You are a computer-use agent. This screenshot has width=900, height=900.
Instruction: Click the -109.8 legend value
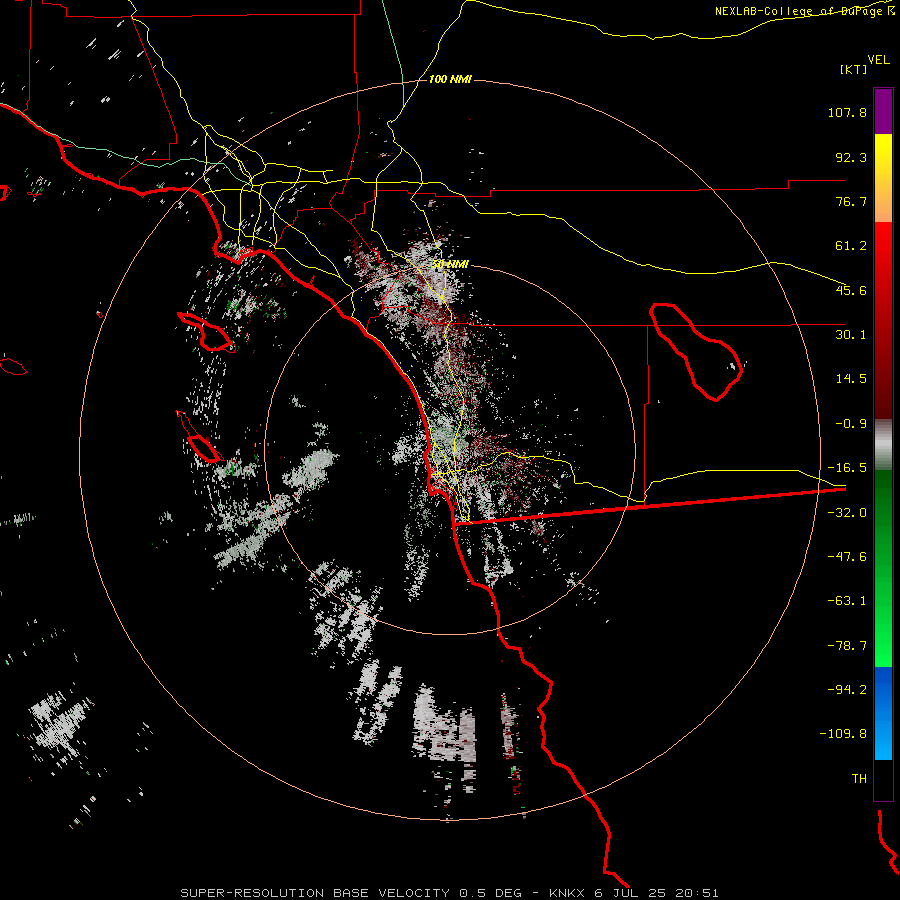(843, 734)
